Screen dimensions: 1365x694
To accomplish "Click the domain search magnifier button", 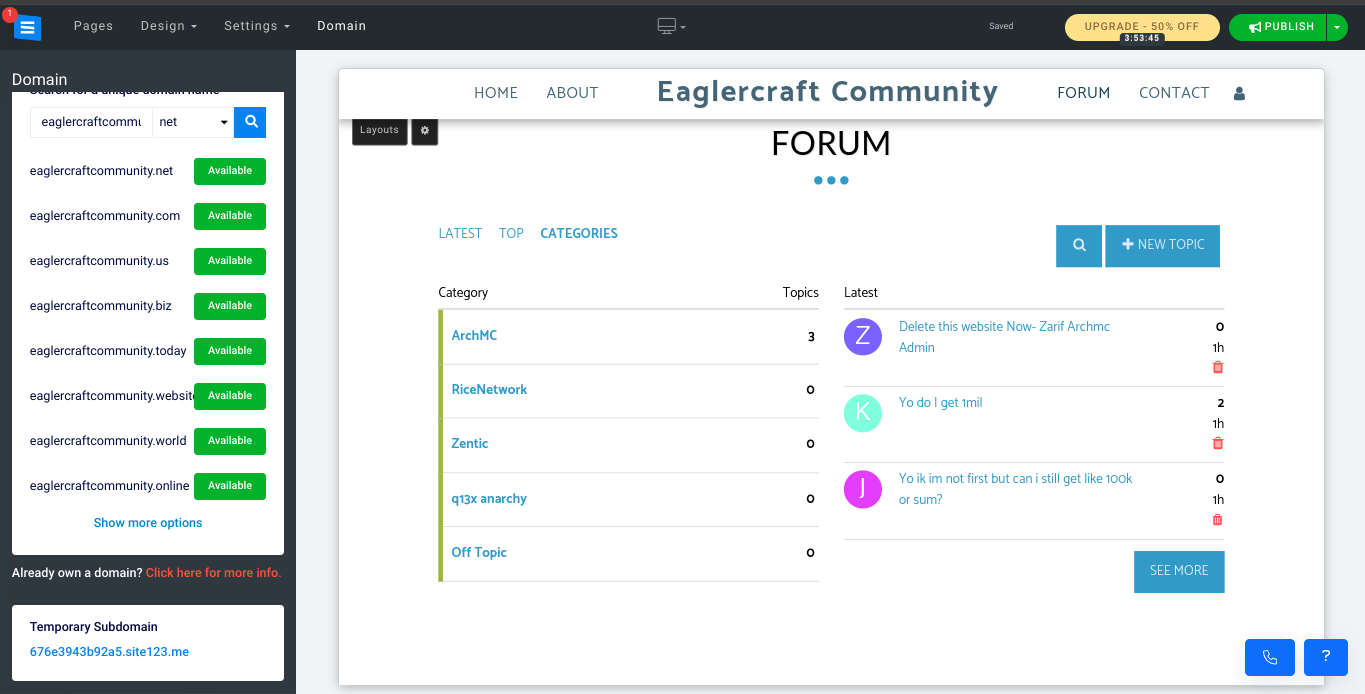I will coord(250,122).
